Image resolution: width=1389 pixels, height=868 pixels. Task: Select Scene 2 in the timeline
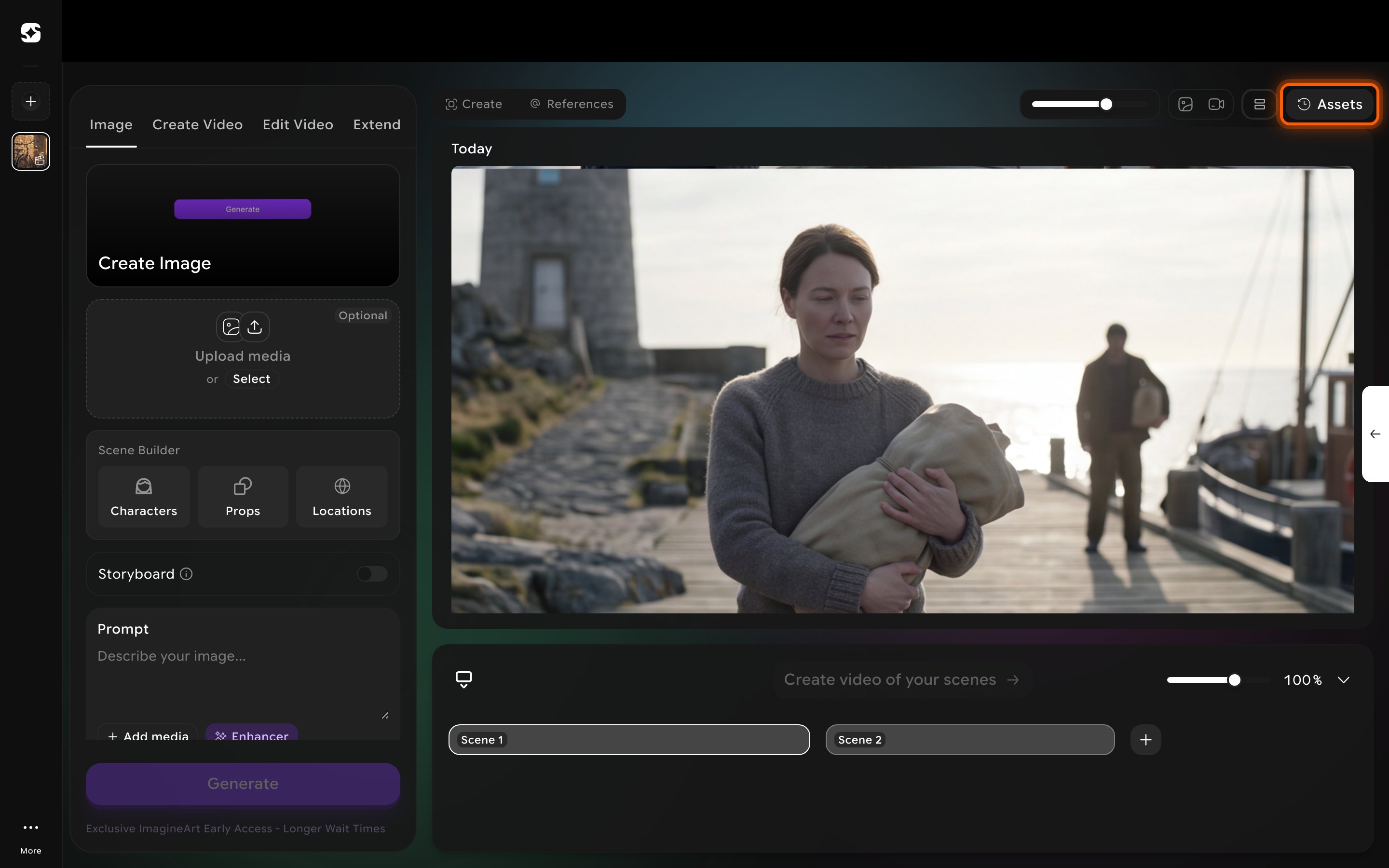click(x=970, y=739)
